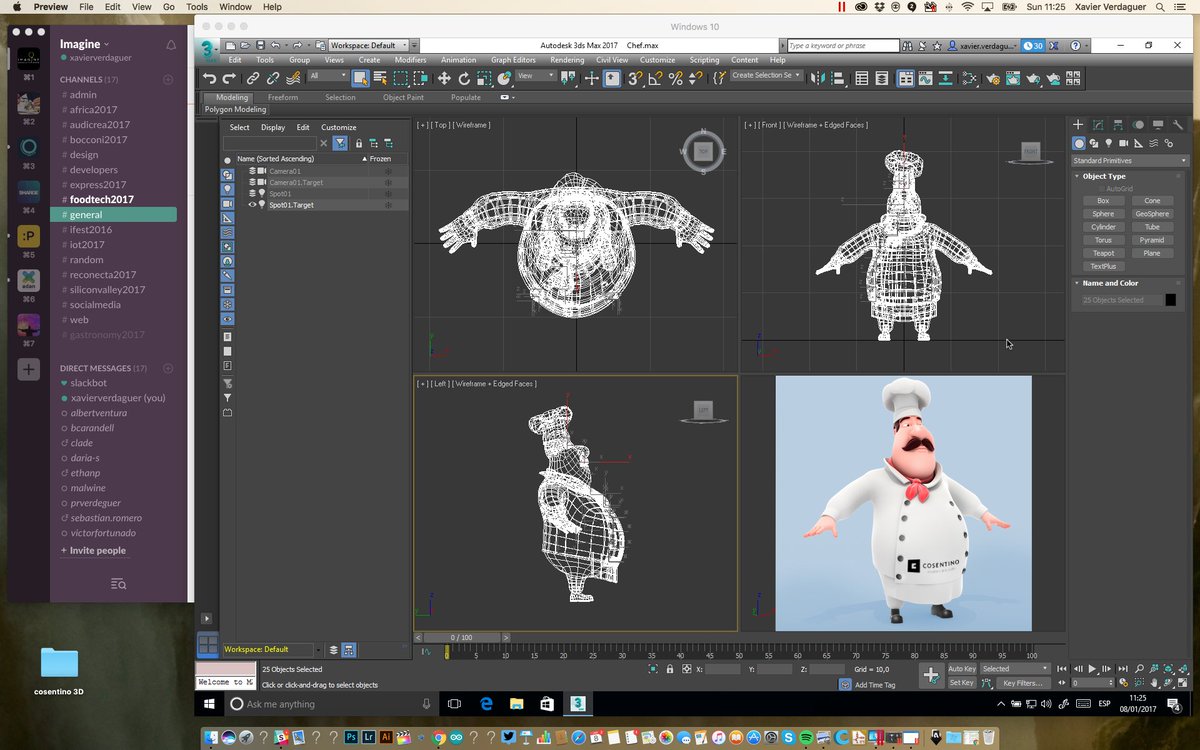Image resolution: width=1200 pixels, height=750 pixels.
Task: Click the Sphere primitive button
Action: click(1103, 214)
